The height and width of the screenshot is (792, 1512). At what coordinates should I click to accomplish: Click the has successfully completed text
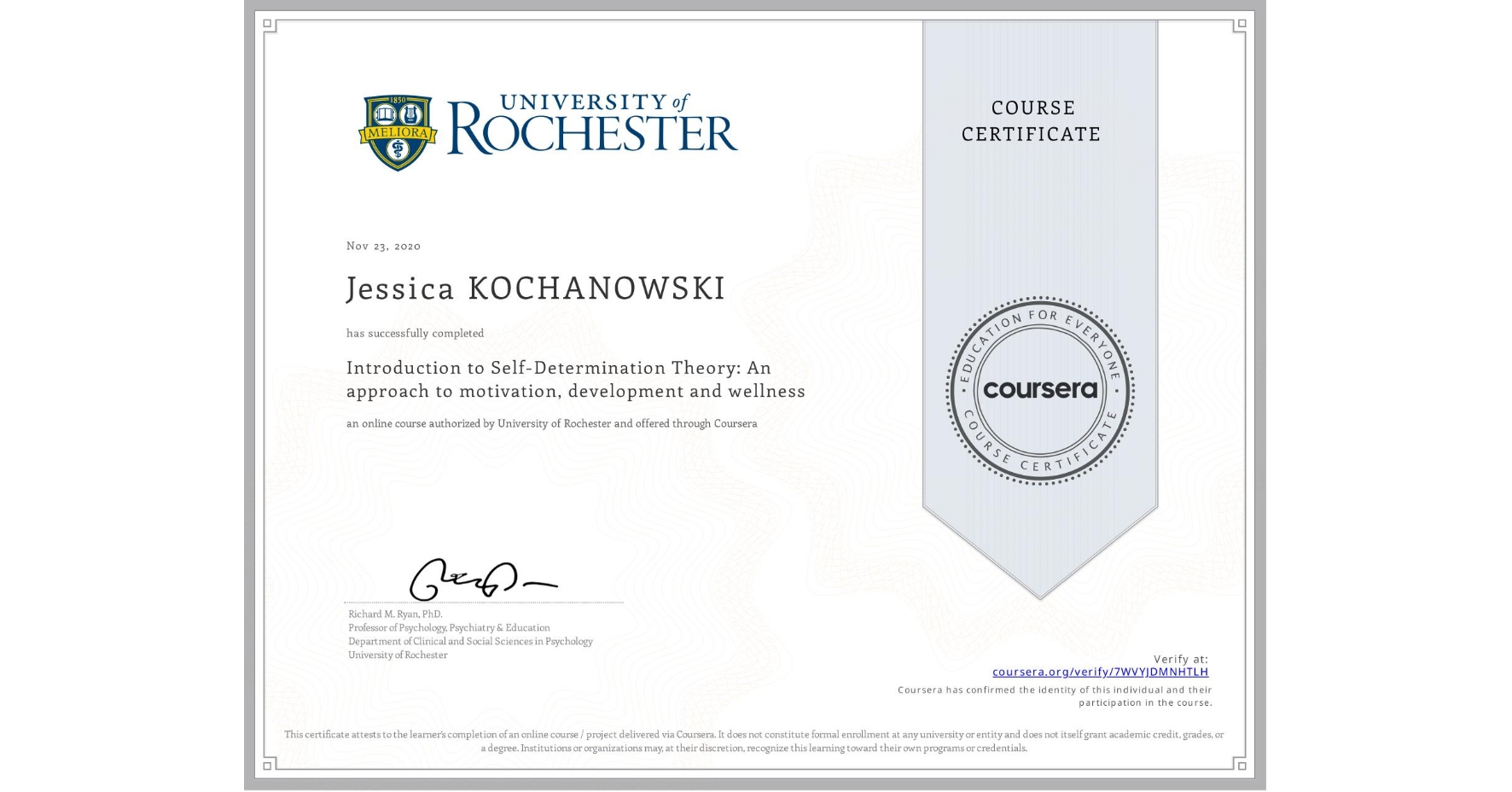point(414,334)
